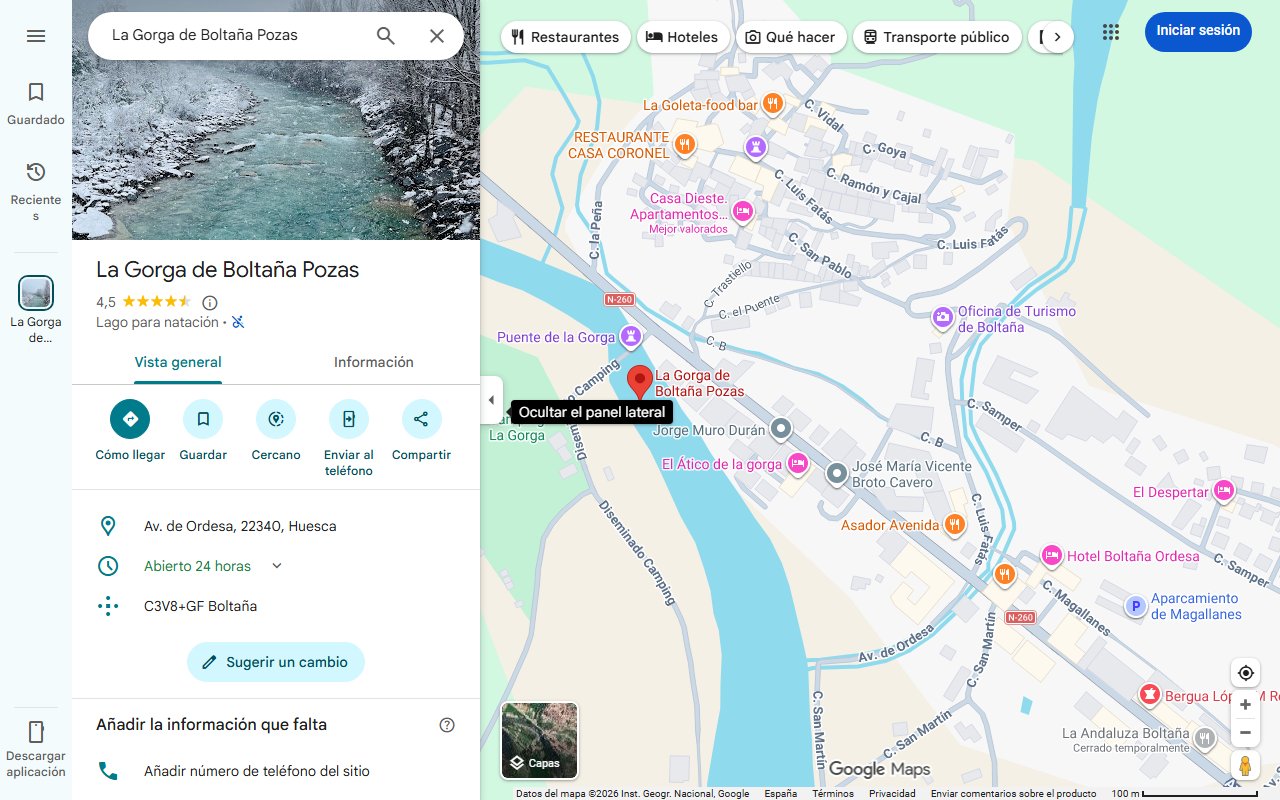Click the magnifying glass search icon
The height and width of the screenshot is (800, 1280).
pos(385,35)
